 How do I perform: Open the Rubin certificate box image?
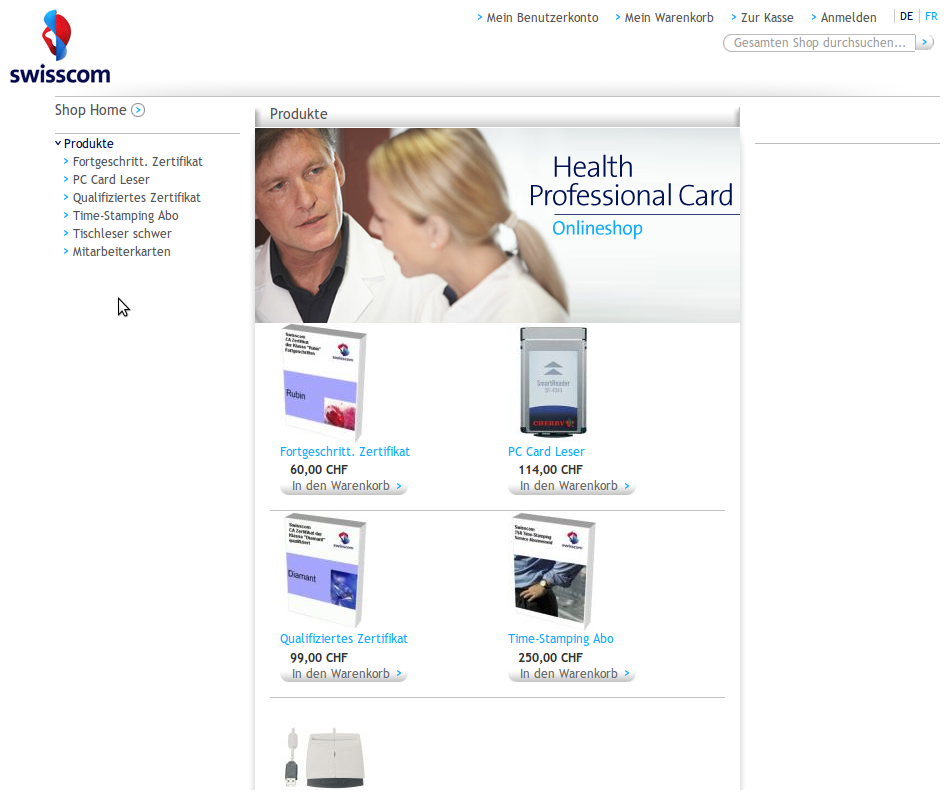click(x=324, y=383)
